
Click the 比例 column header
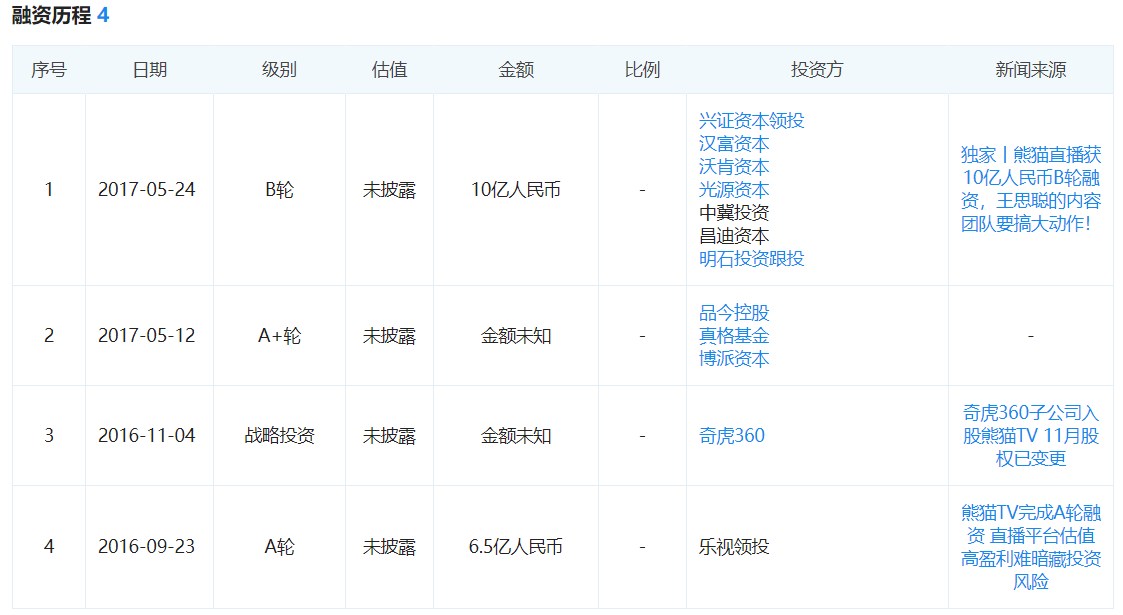pos(642,69)
